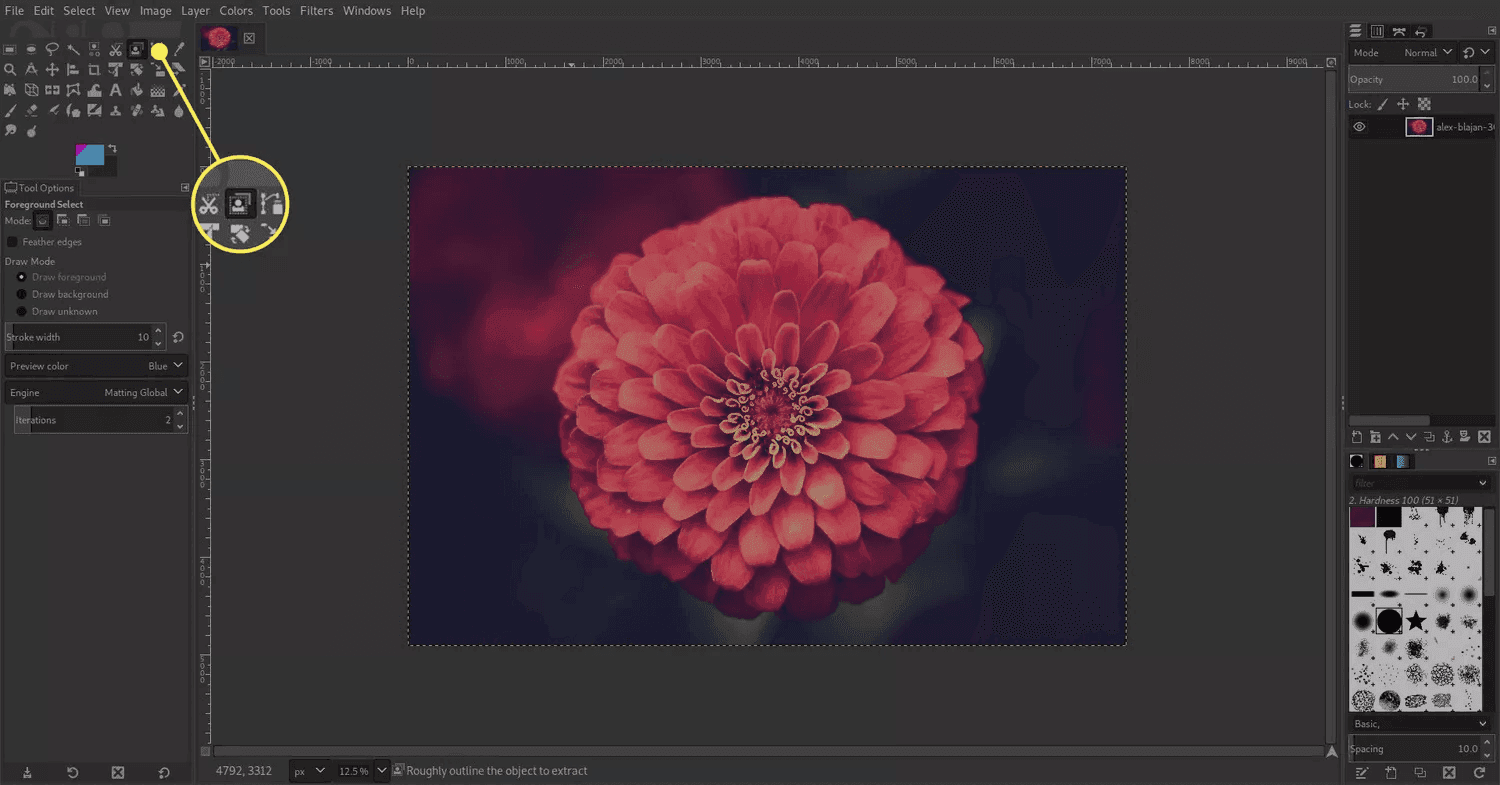Viewport: 1500px width, 785px height.
Task: Open the Layer menu
Action: coord(196,11)
